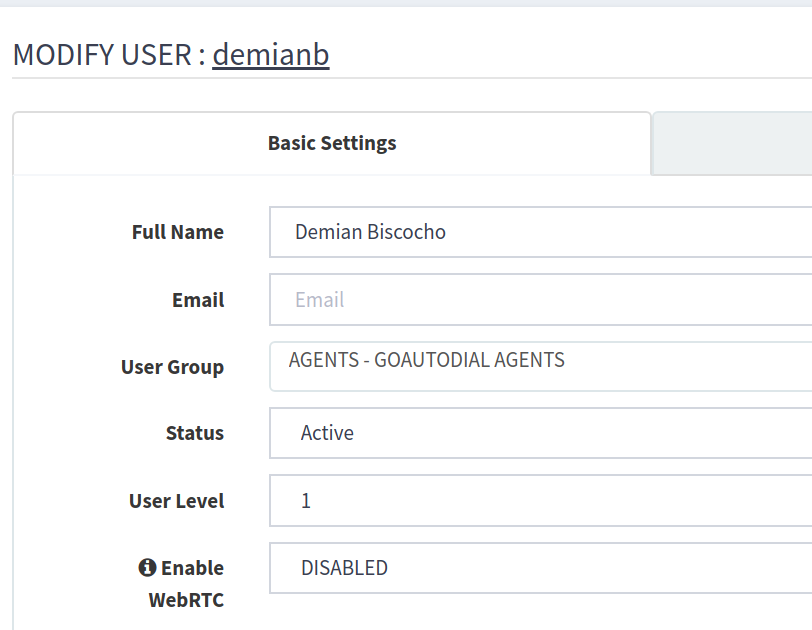The image size is (812, 630).
Task: Switch to the Basic Settings tab
Action: tap(332, 143)
